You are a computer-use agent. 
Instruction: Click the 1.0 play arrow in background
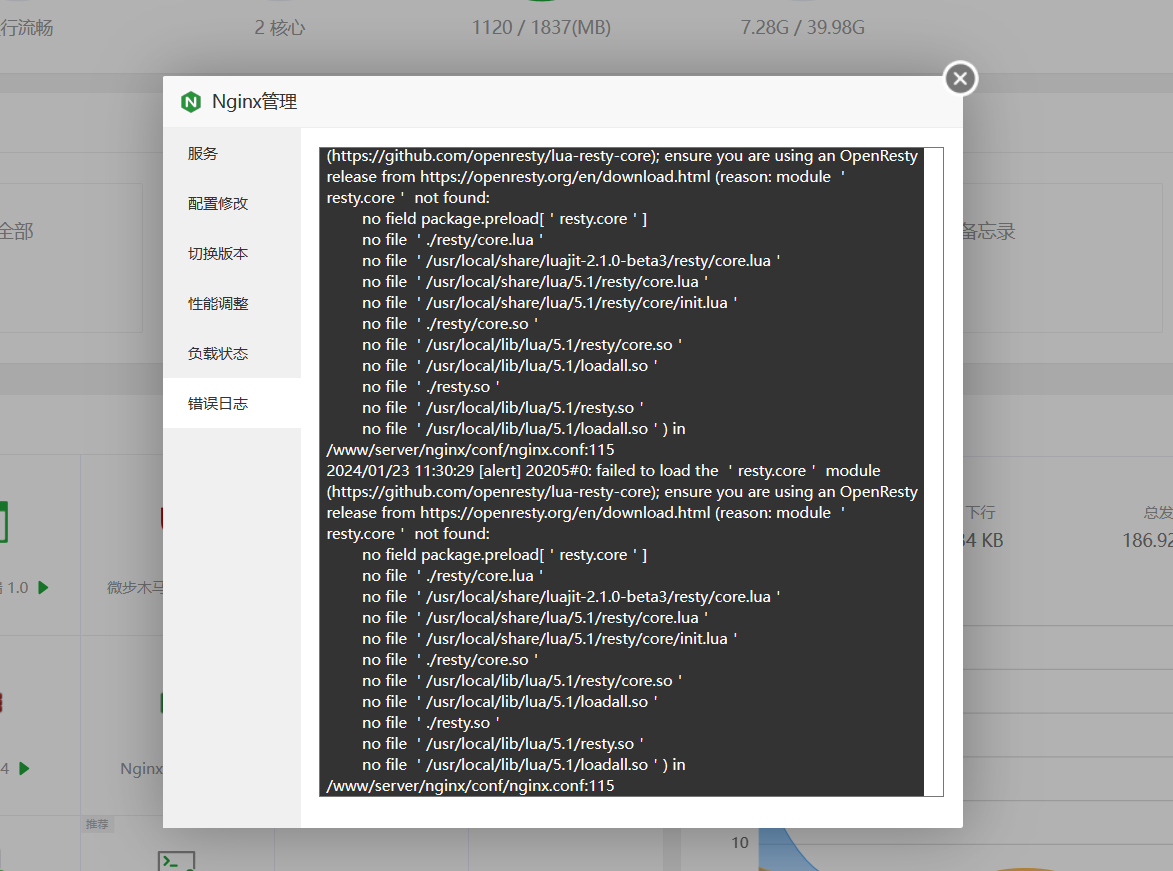coord(43,587)
